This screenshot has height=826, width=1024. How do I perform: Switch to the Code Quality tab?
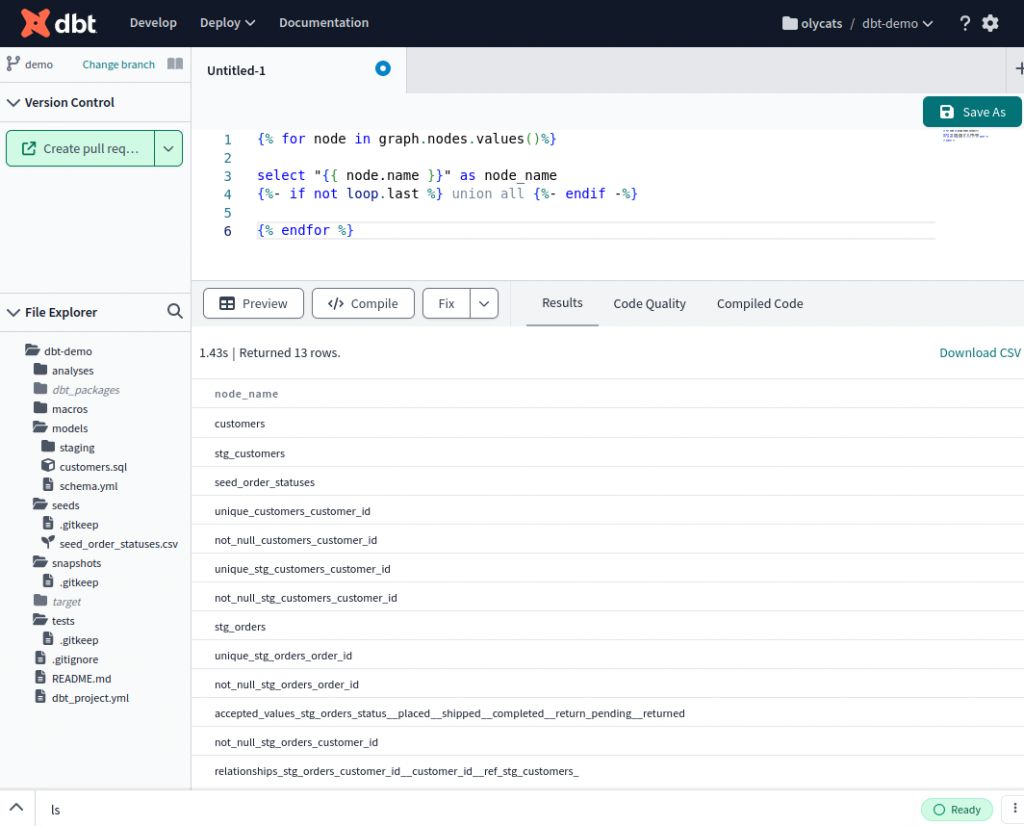[649, 304]
